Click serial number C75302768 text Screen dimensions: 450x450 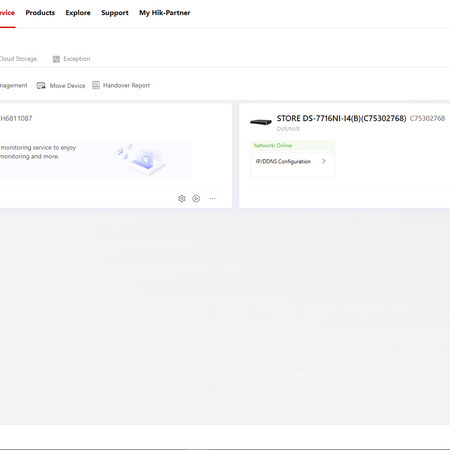tap(427, 118)
